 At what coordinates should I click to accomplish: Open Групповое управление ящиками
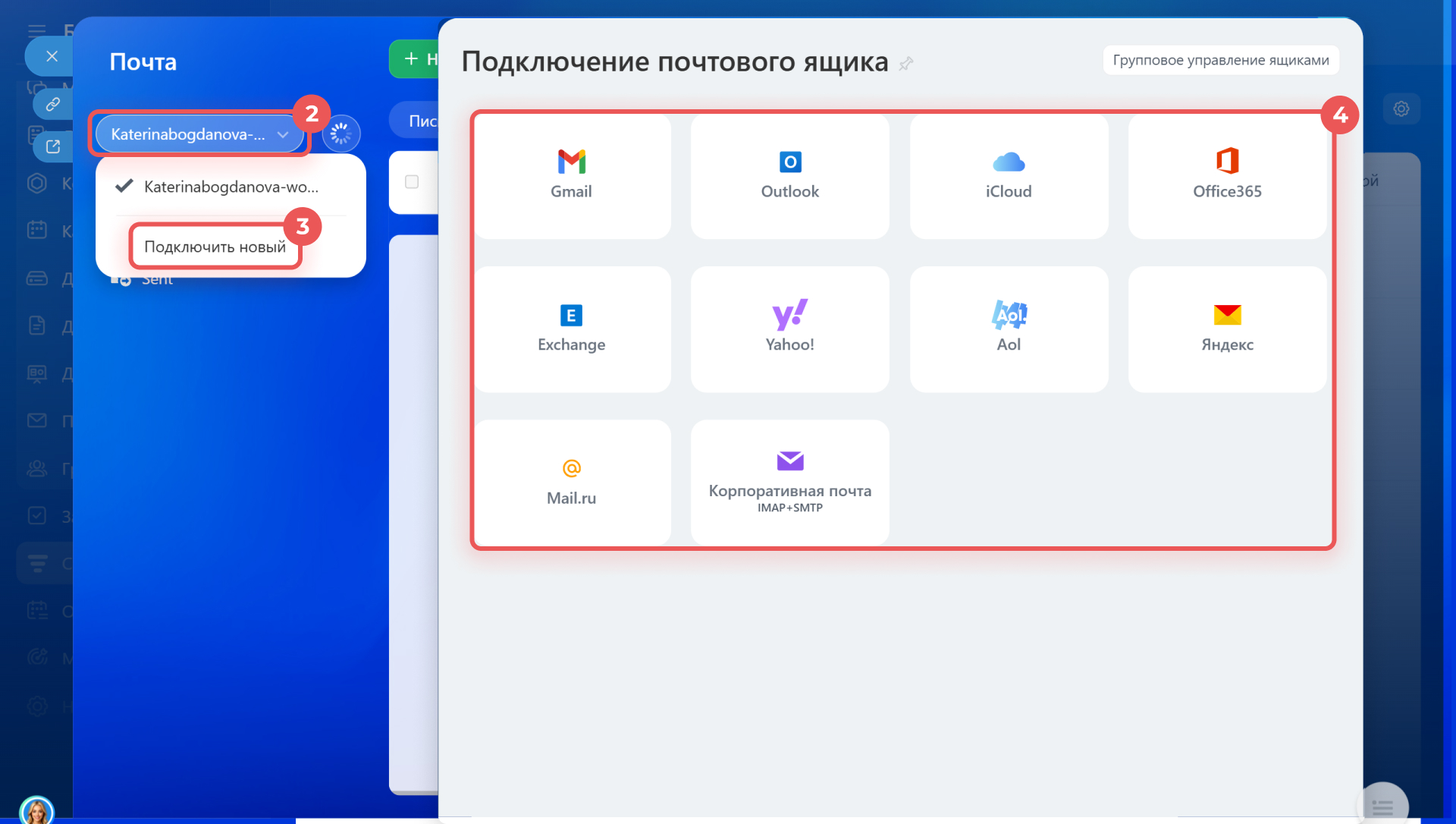pyautogui.click(x=1220, y=60)
